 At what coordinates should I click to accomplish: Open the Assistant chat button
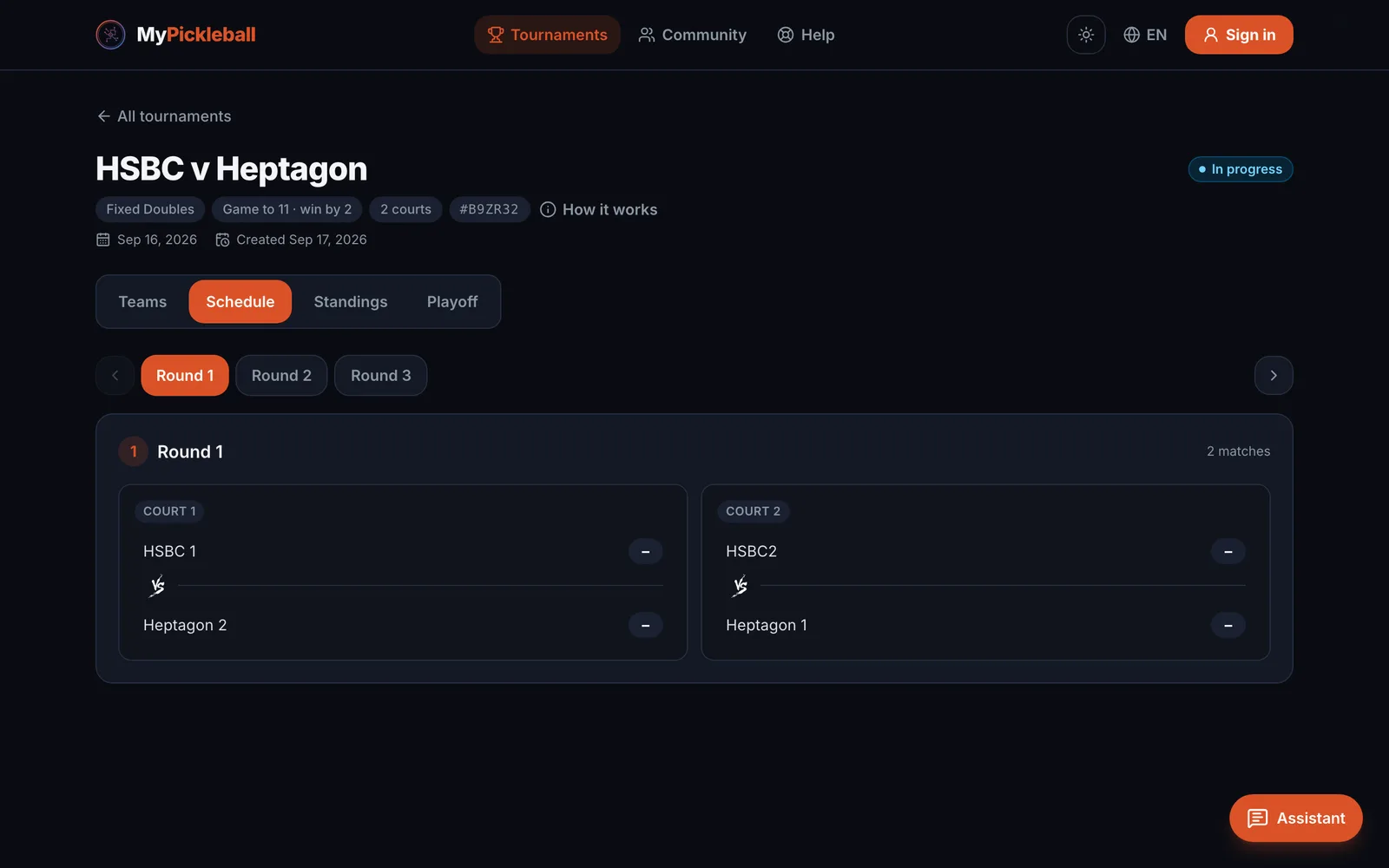1296,819
